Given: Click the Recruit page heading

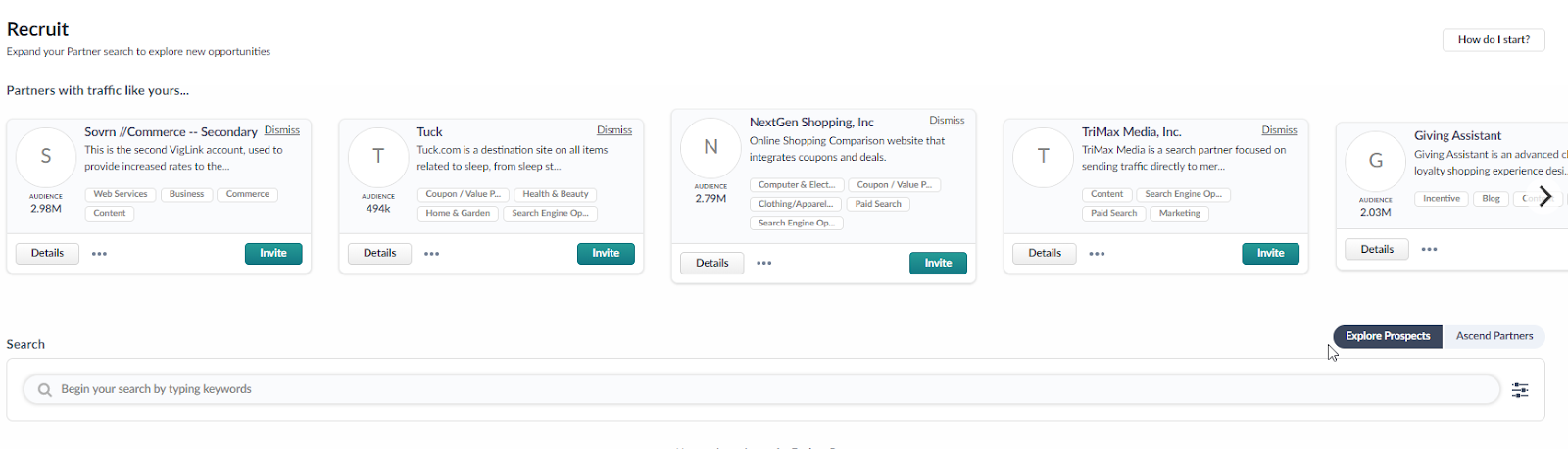Looking at the screenshot, I should click(37, 29).
